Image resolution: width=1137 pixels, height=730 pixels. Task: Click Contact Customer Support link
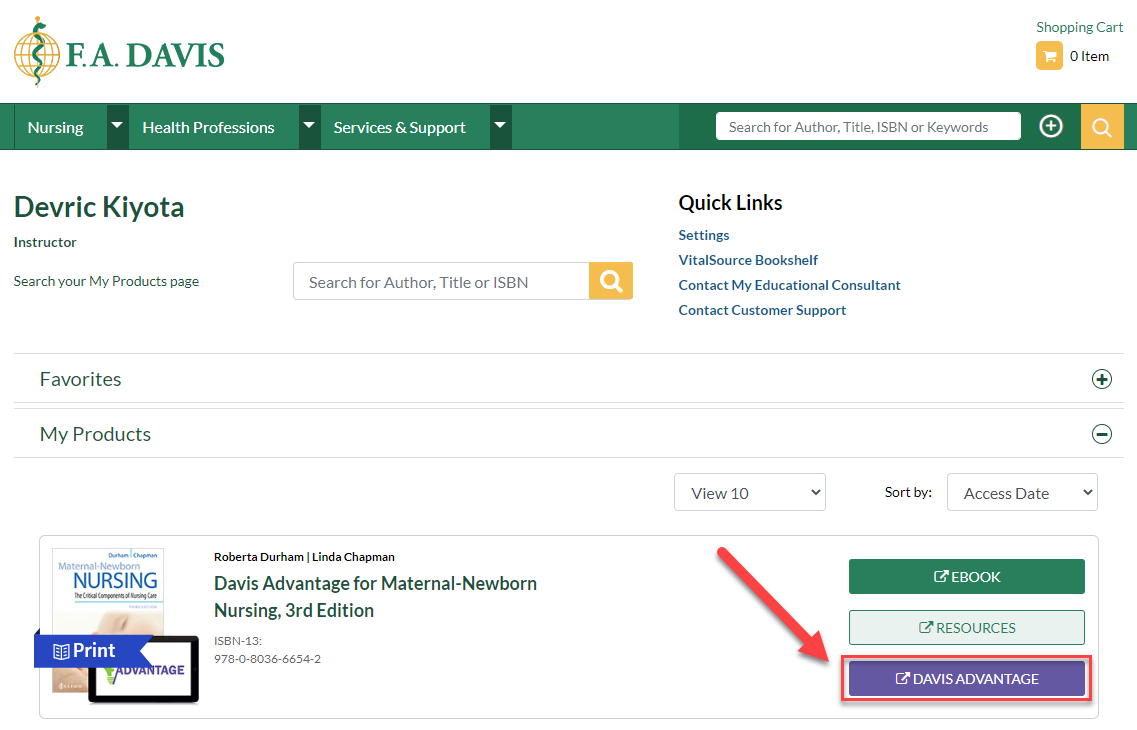[x=762, y=310]
